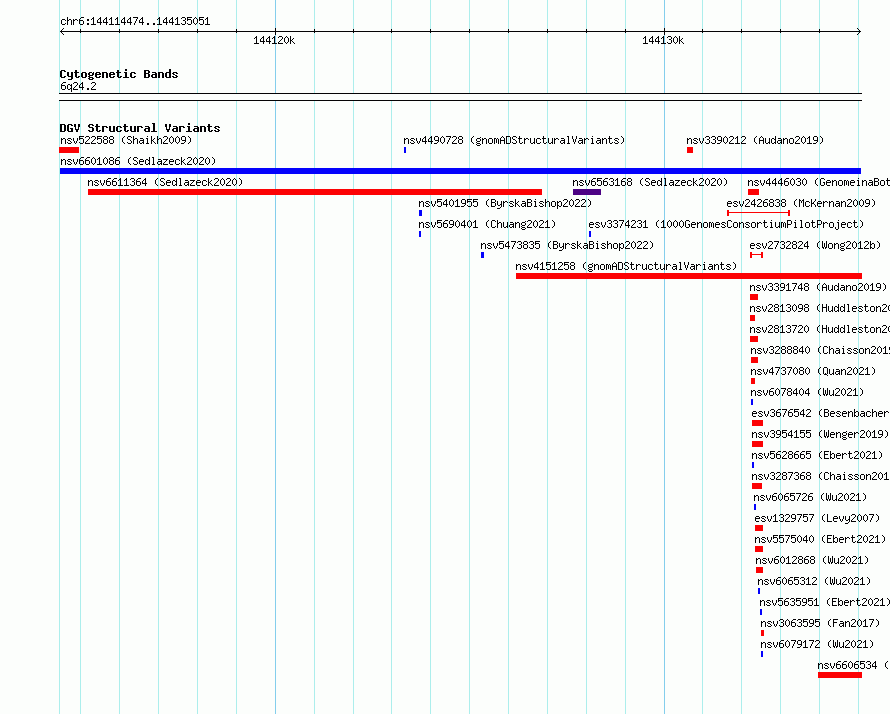The image size is (890, 714).
Task: Select esv2426838 (McKernan2009) label
Action: (801, 203)
